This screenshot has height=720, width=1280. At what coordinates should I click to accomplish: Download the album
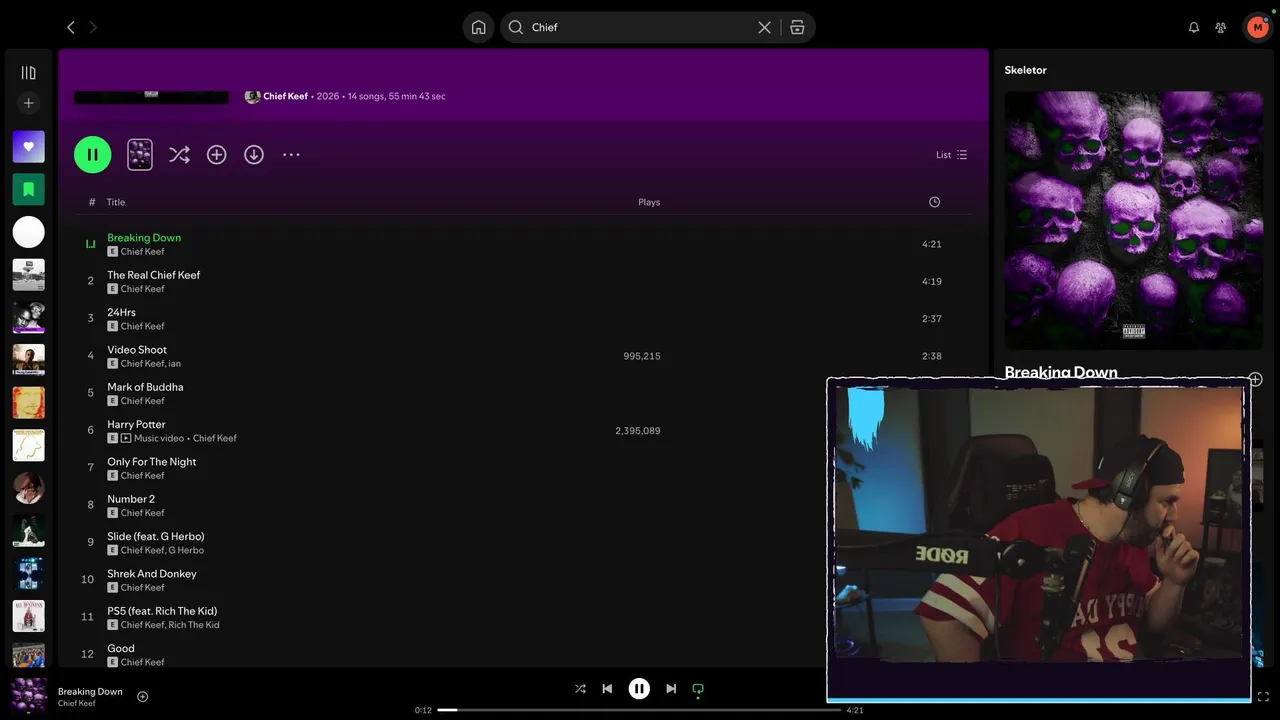point(254,154)
